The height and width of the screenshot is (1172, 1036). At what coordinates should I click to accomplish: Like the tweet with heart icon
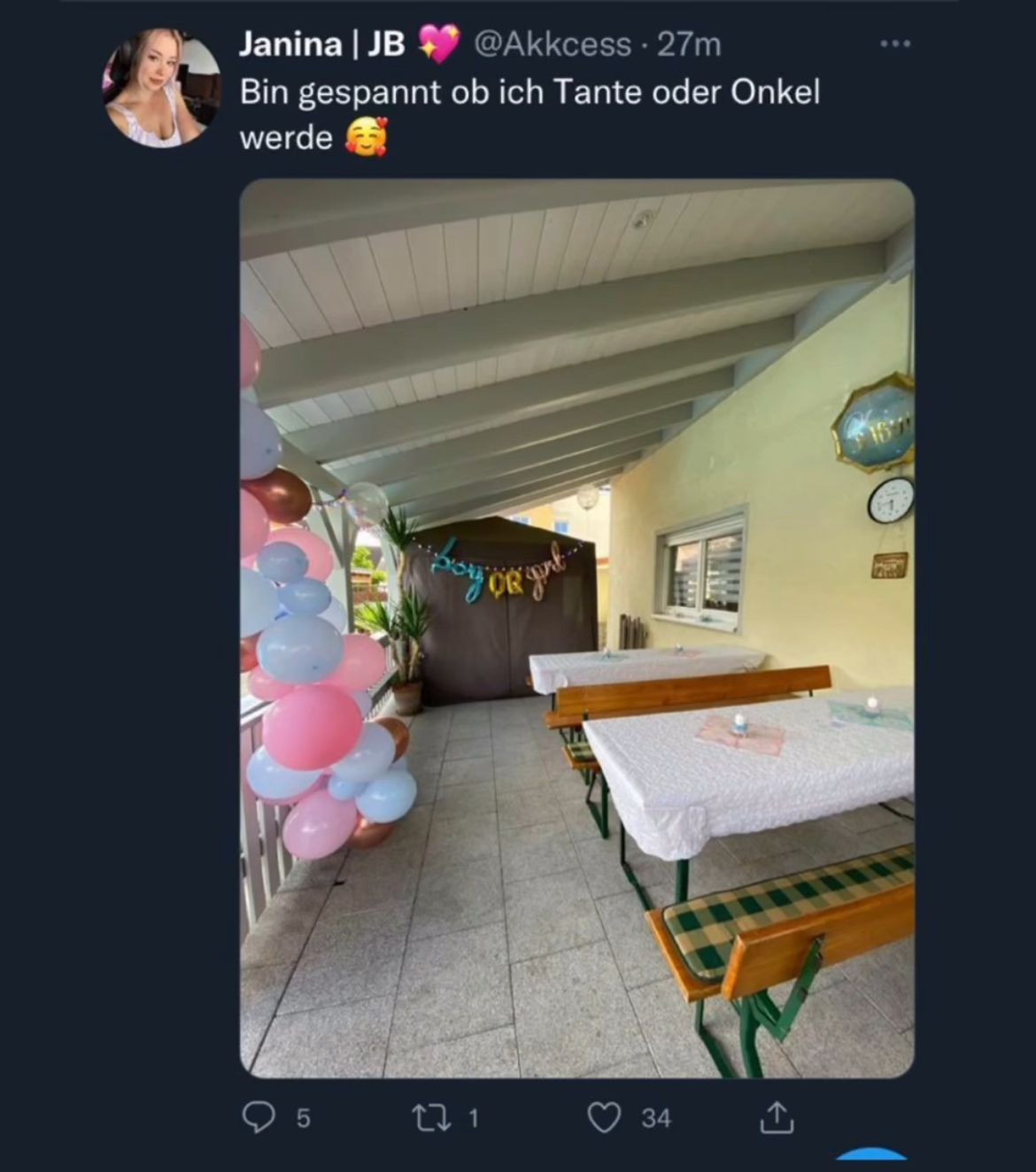tap(605, 1118)
